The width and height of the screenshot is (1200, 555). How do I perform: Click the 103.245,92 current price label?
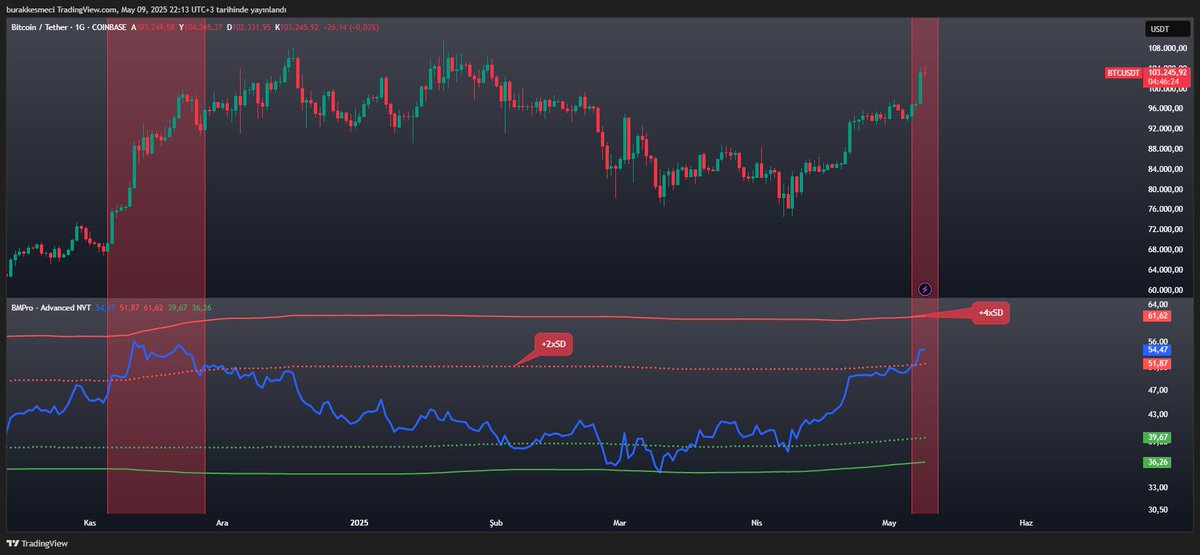coord(1167,72)
